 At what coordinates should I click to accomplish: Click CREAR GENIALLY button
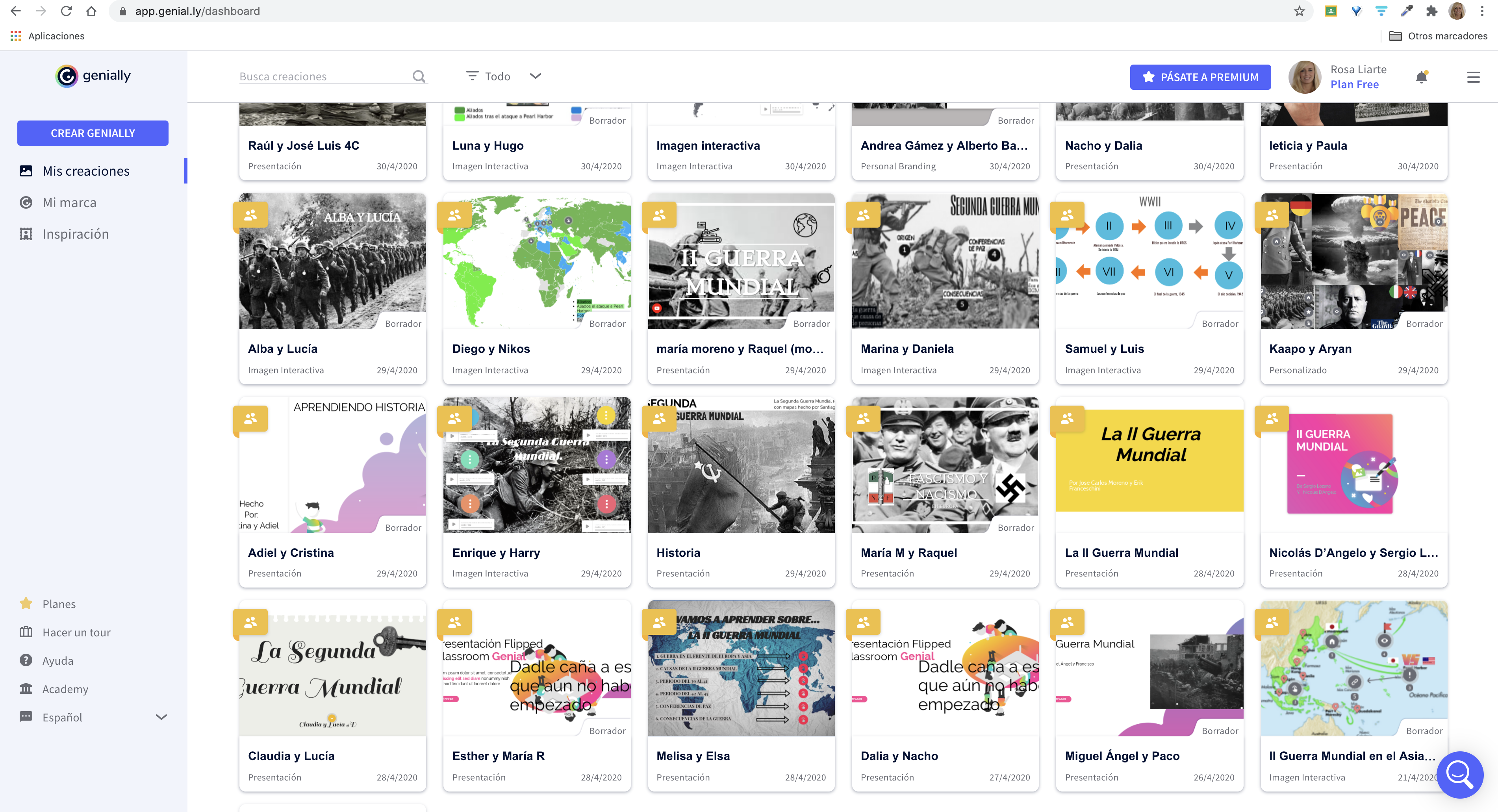(x=93, y=133)
